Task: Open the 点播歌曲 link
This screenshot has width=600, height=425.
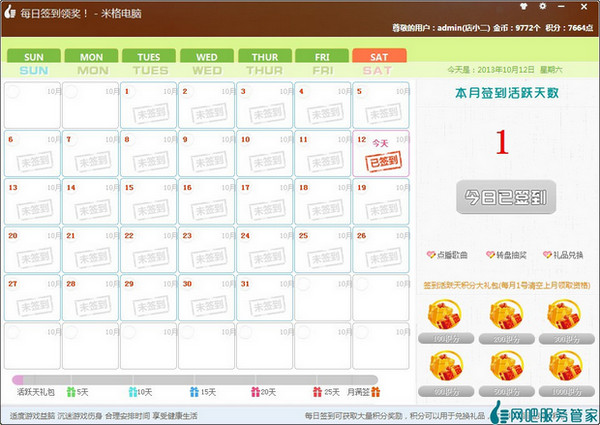Action: pos(447,255)
